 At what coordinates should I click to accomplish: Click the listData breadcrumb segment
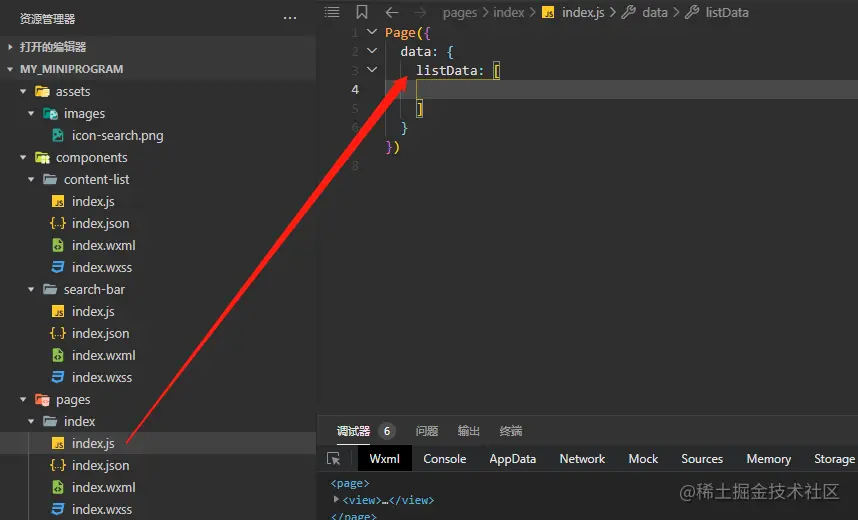(x=727, y=13)
